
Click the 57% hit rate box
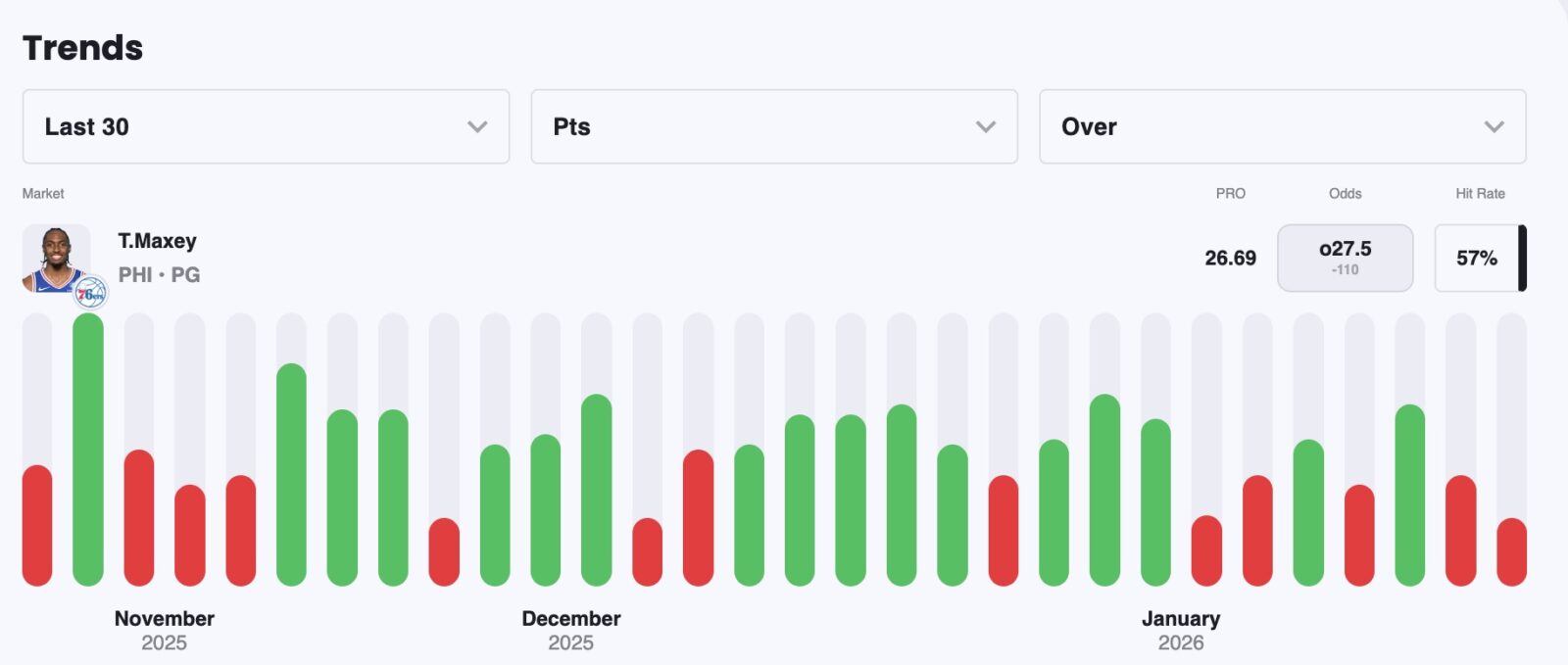[1476, 258]
